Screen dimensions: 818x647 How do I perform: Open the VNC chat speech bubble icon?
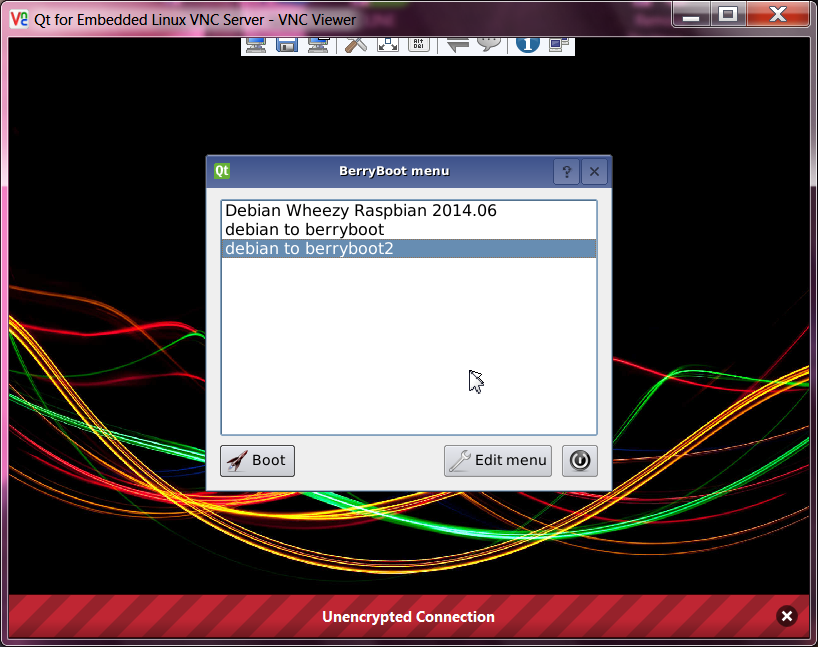(489, 44)
